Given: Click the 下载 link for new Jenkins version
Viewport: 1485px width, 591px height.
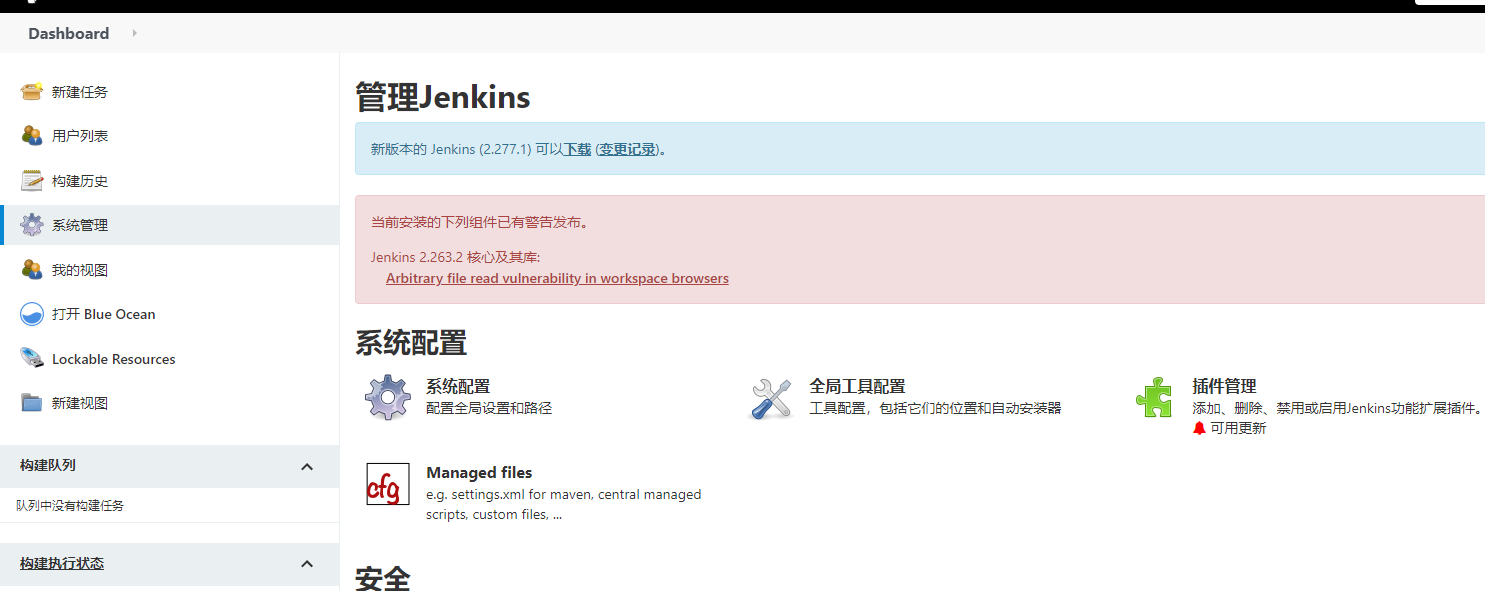Looking at the screenshot, I should coord(577,149).
